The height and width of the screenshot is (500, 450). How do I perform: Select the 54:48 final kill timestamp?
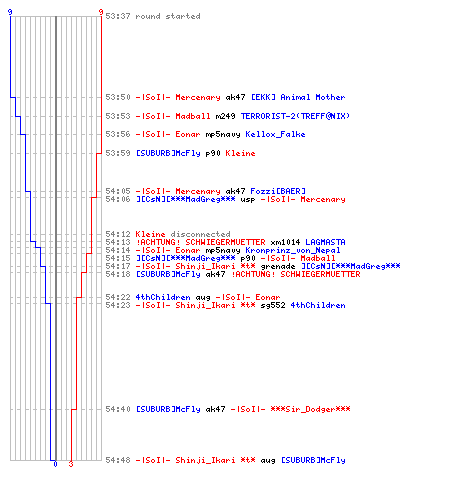point(118,460)
